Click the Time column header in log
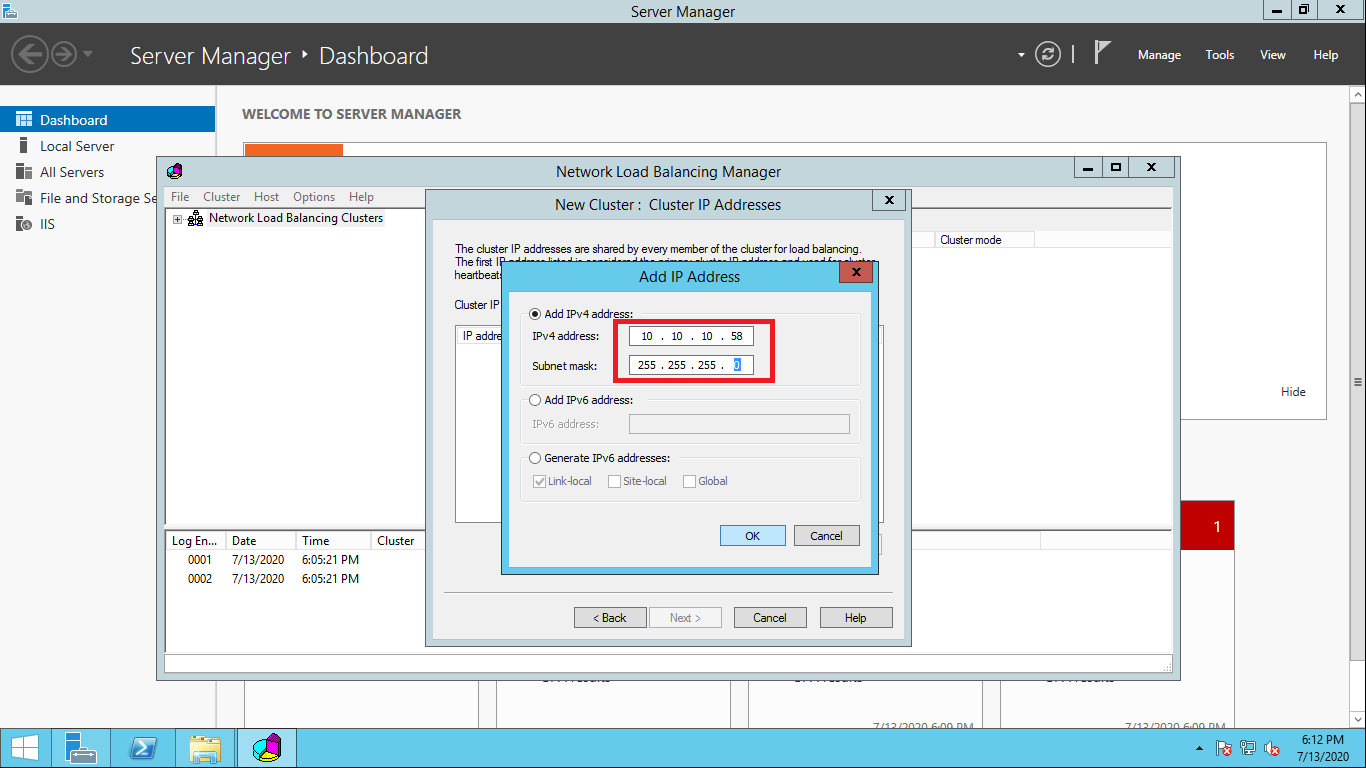 pyautogui.click(x=333, y=541)
